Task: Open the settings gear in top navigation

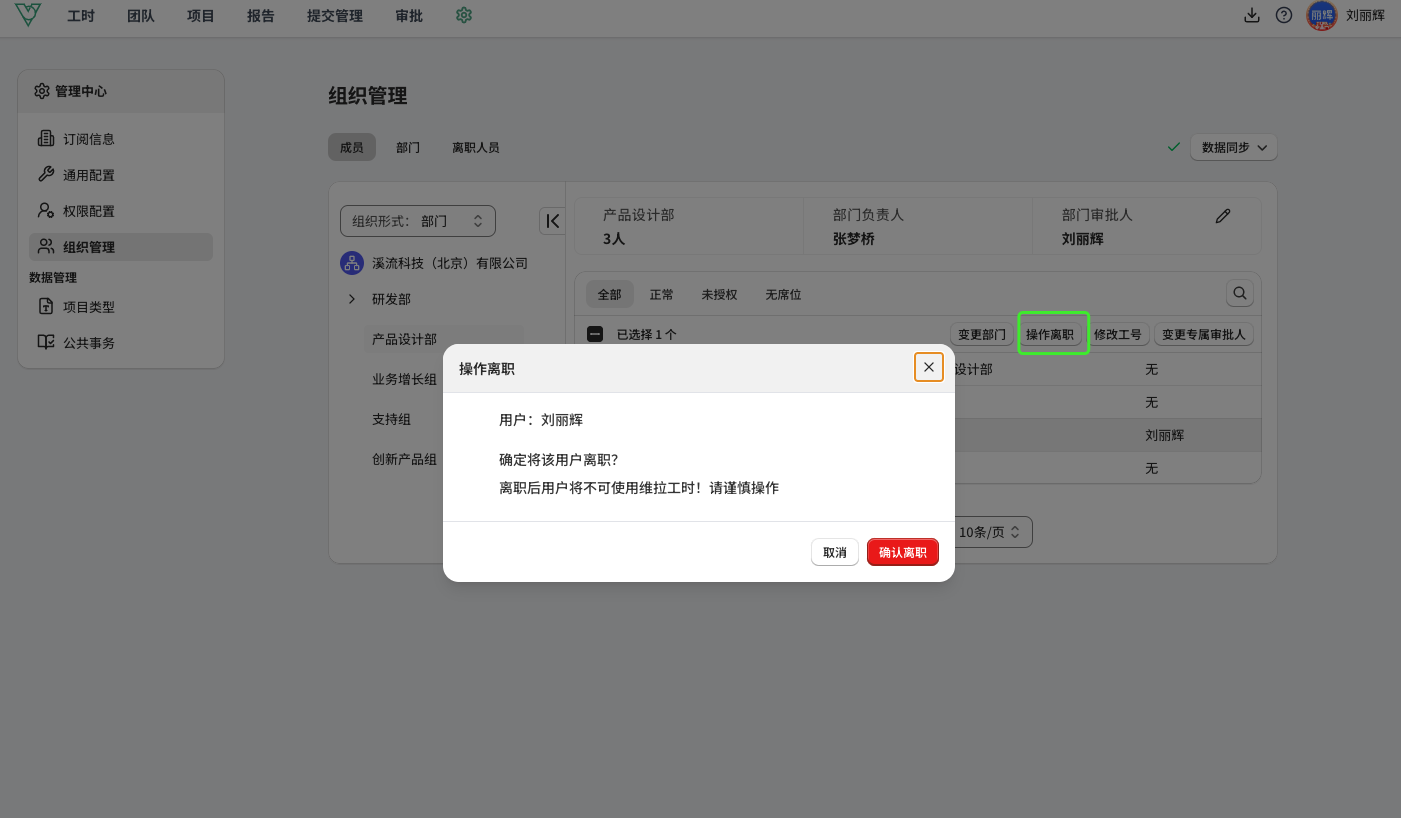Action: [x=463, y=15]
